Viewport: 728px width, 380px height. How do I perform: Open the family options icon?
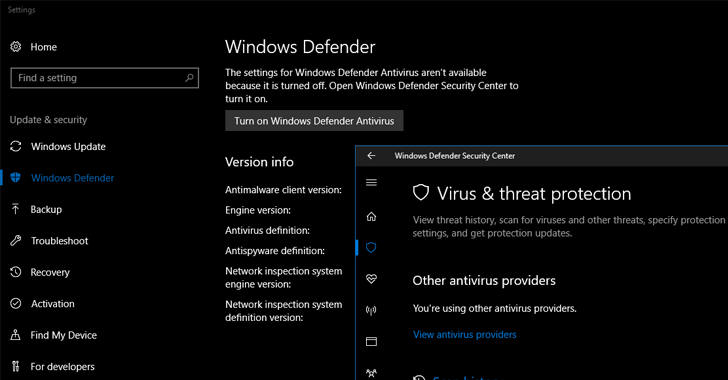pos(371,373)
